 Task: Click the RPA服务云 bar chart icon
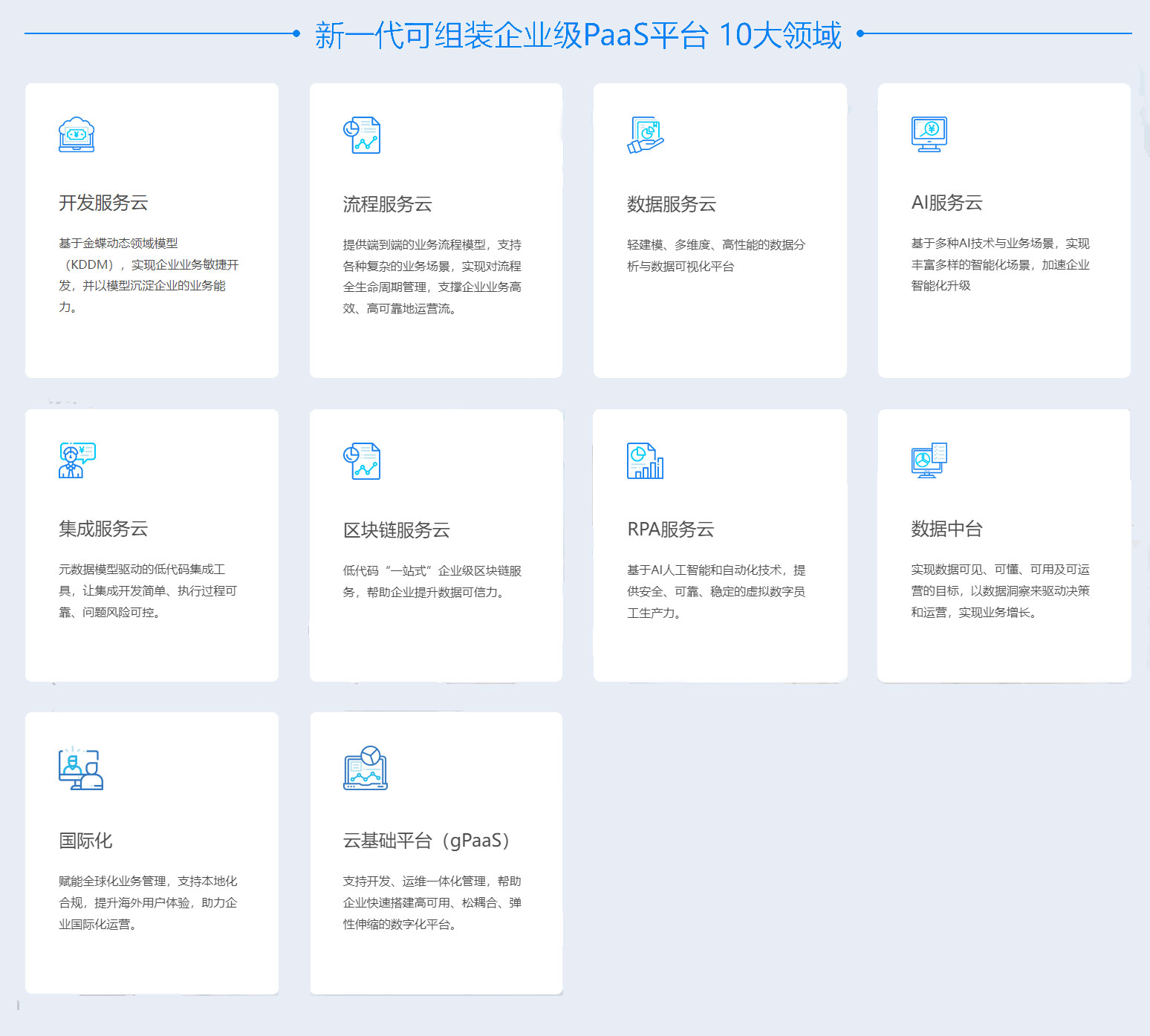(x=646, y=460)
